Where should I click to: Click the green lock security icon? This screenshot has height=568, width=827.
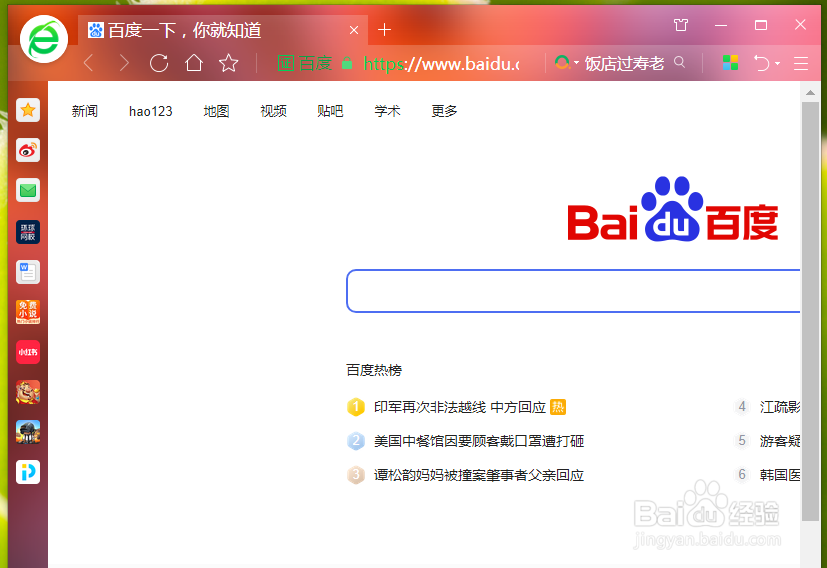pos(347,63)
